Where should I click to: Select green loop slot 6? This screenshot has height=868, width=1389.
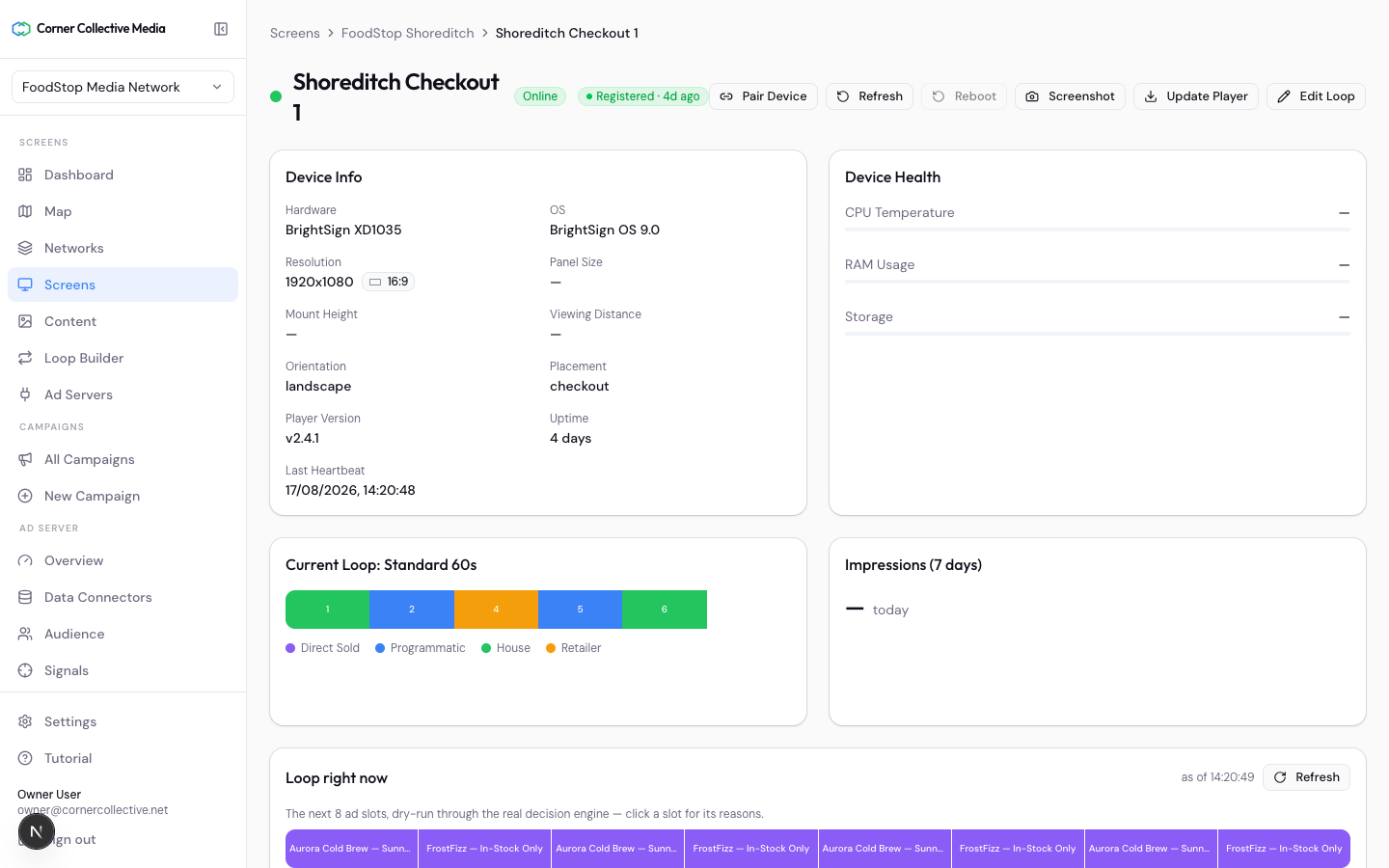tap(665, 610)
